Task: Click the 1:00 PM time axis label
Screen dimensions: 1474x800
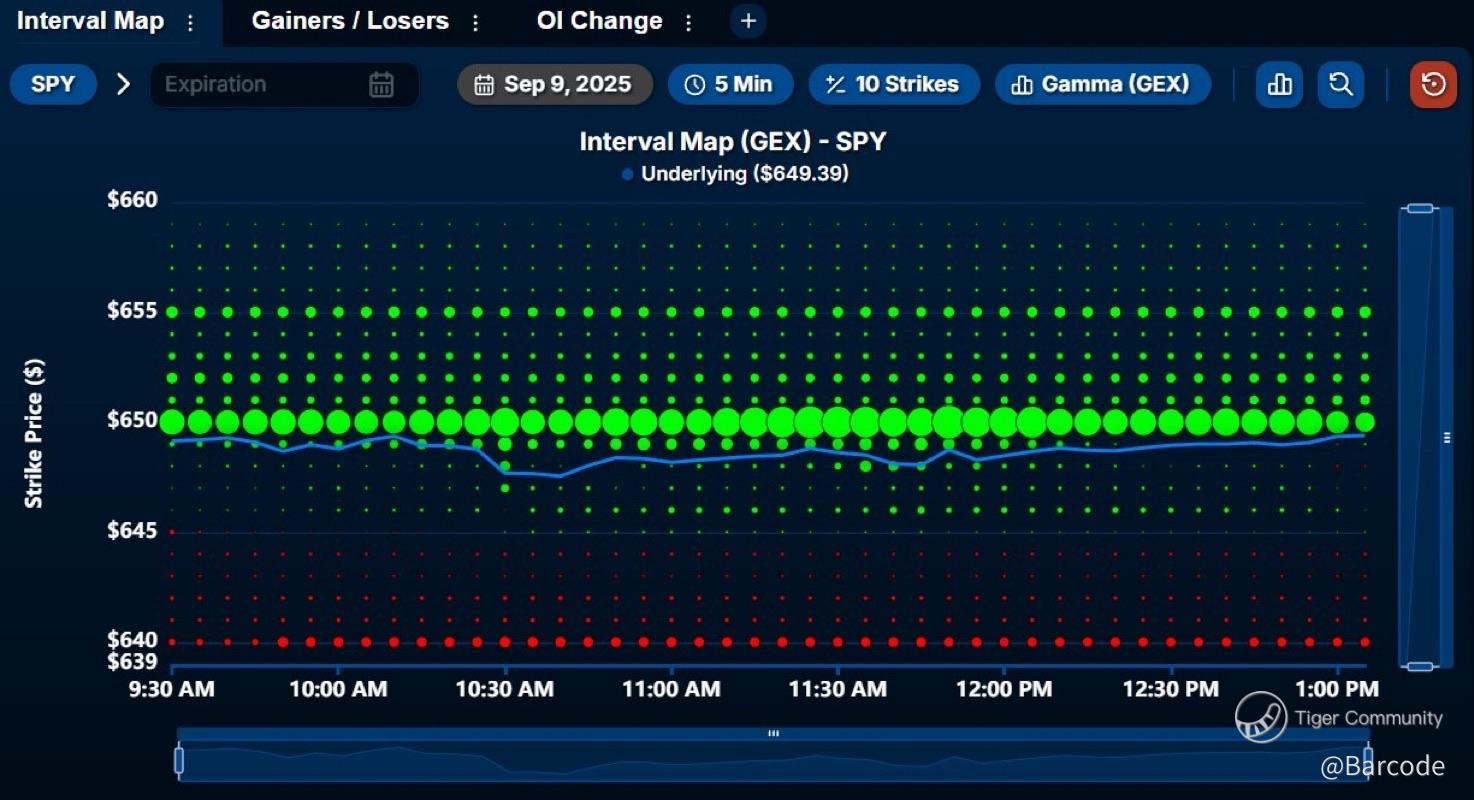Action: (1336, 689)
